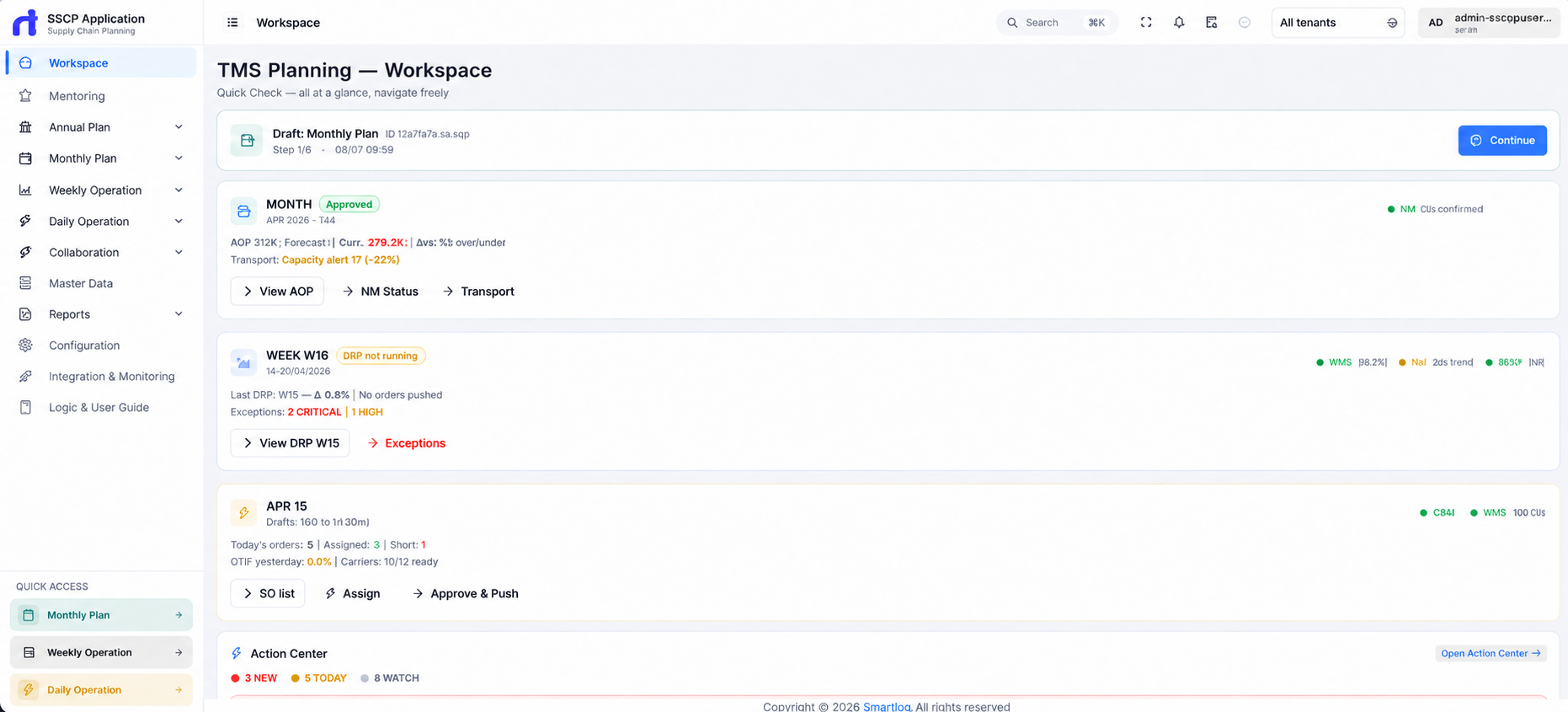Open Quick Access Weekly Operation shortcut

[x=101, y=652]
